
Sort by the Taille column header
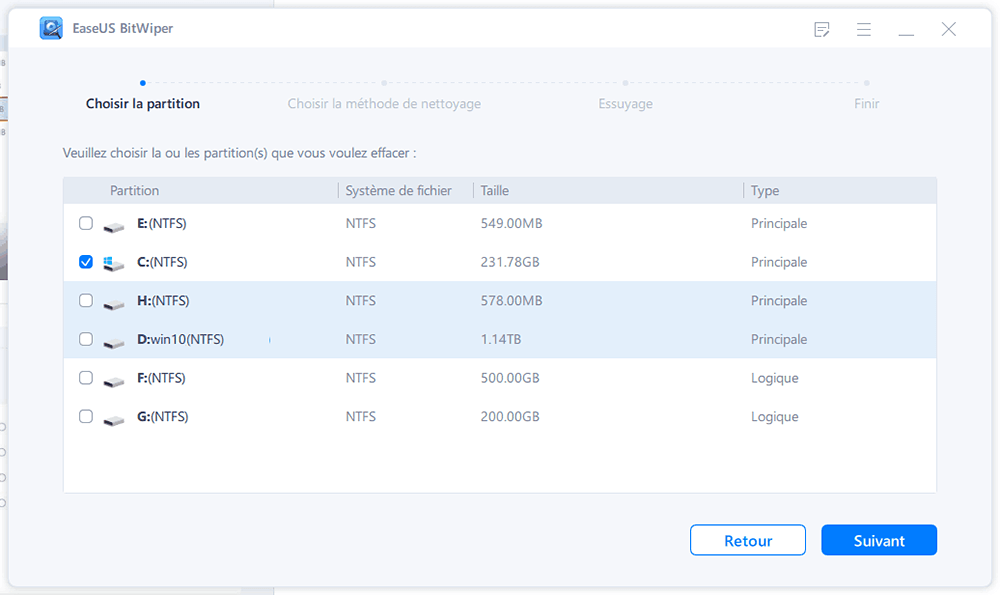click(x=495, y=191)
